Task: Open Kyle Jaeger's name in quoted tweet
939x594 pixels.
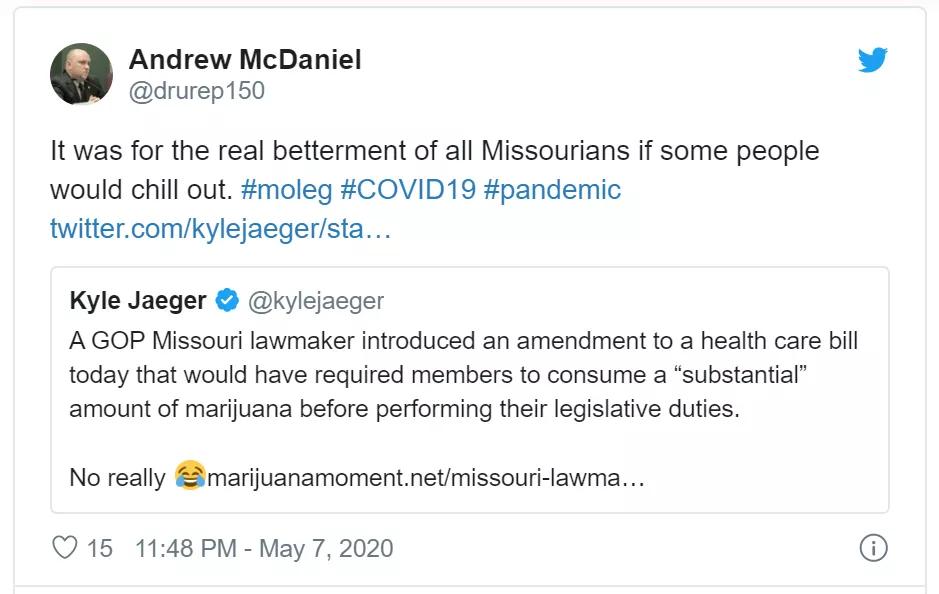Action: [x=138, y=300]
